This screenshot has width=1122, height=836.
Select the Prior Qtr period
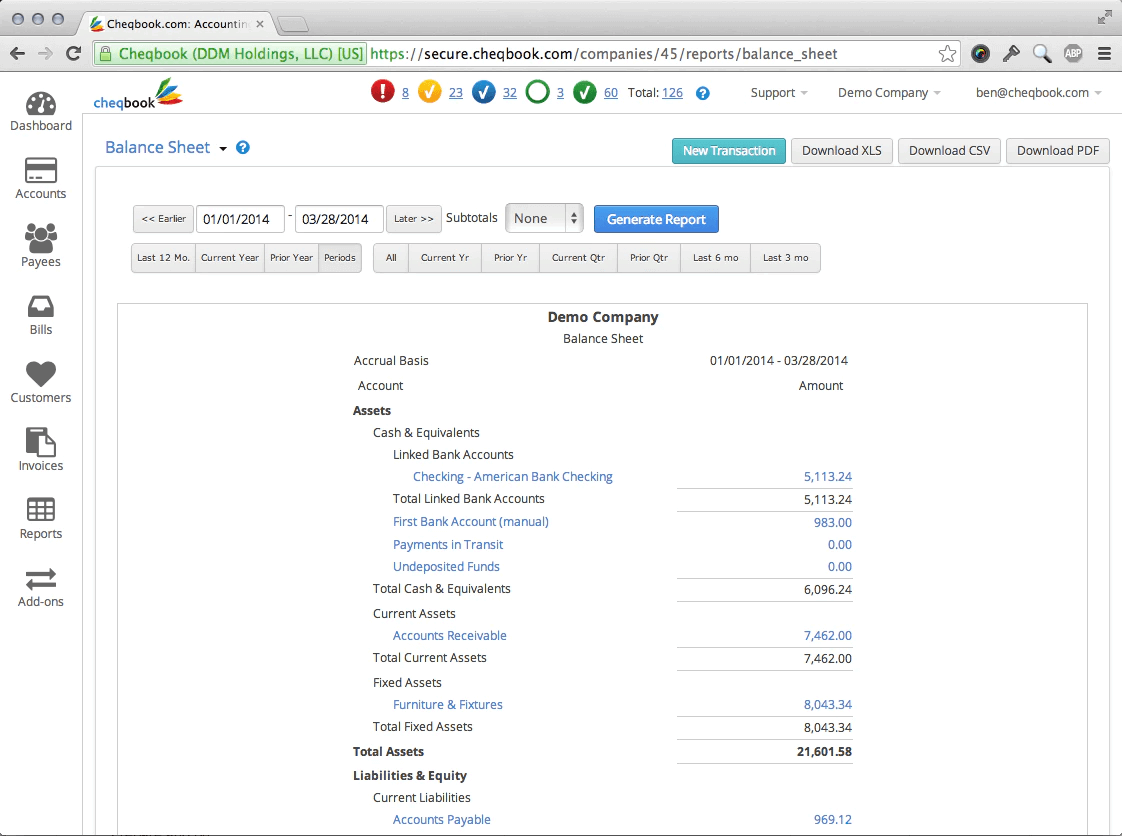pos(649,258)
